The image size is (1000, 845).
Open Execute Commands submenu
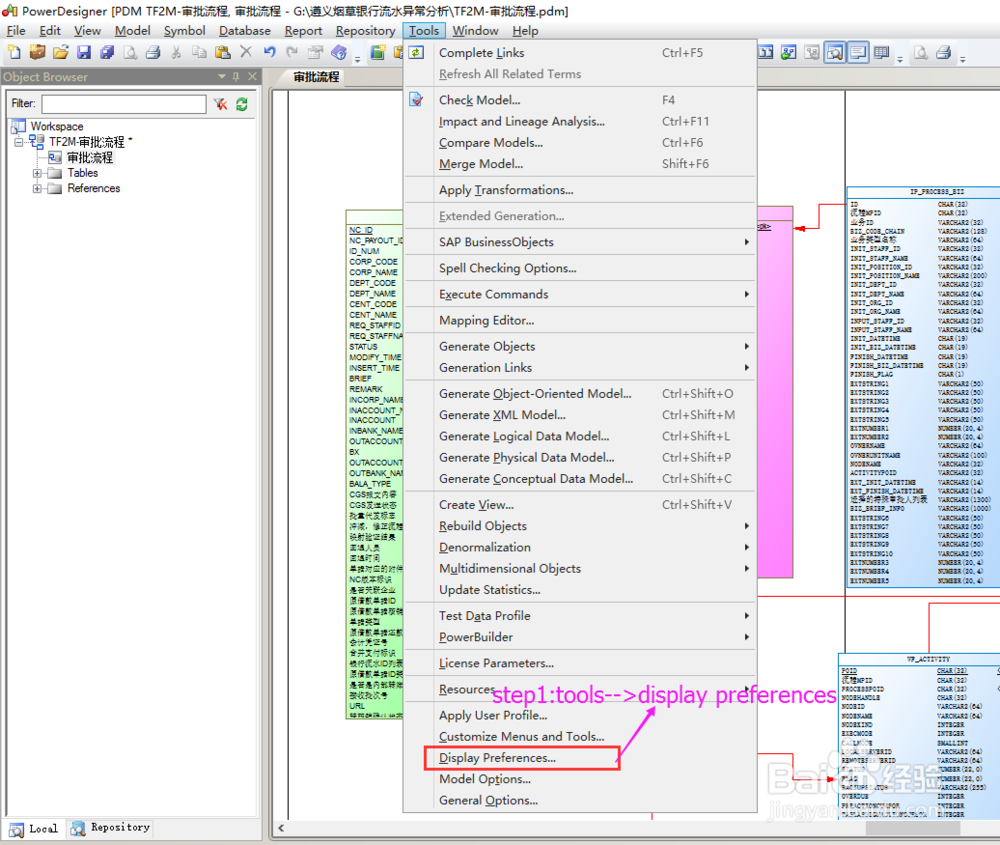point(580,294)
